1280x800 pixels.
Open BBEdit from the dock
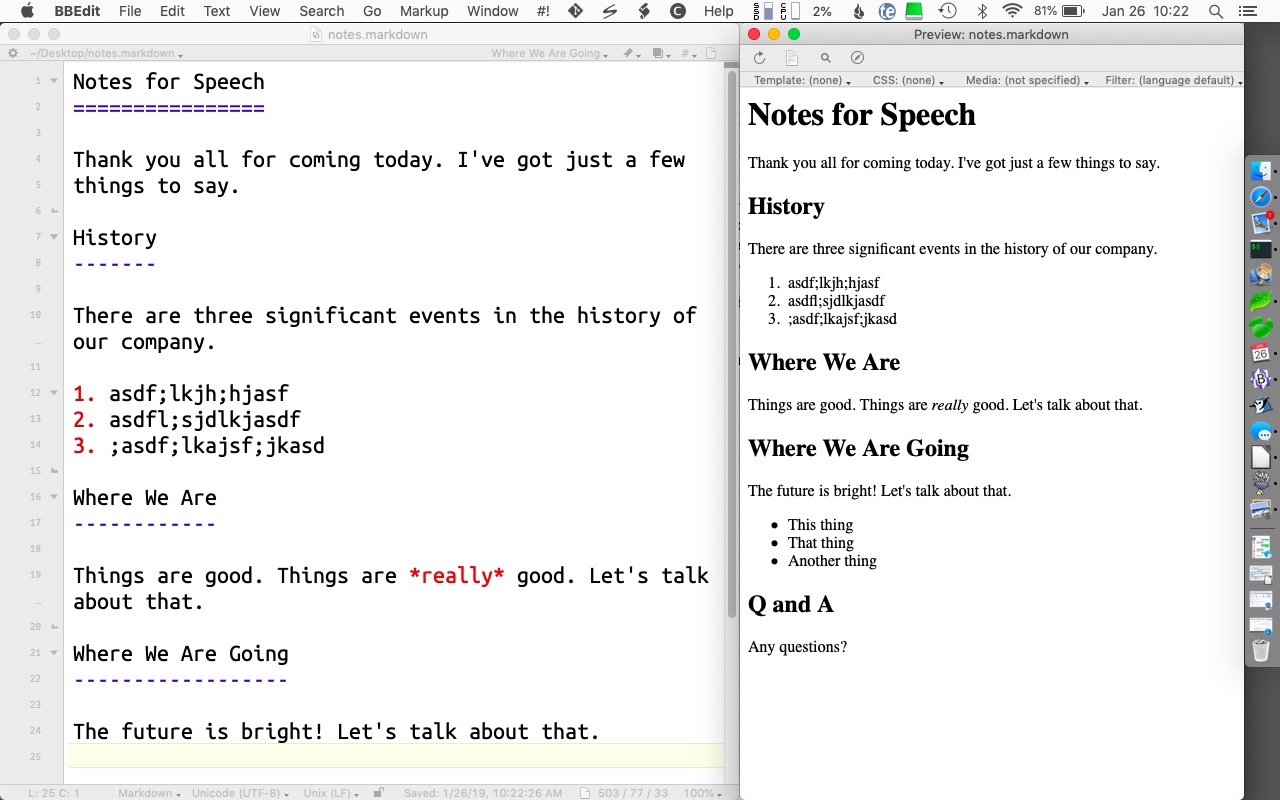1261,379
